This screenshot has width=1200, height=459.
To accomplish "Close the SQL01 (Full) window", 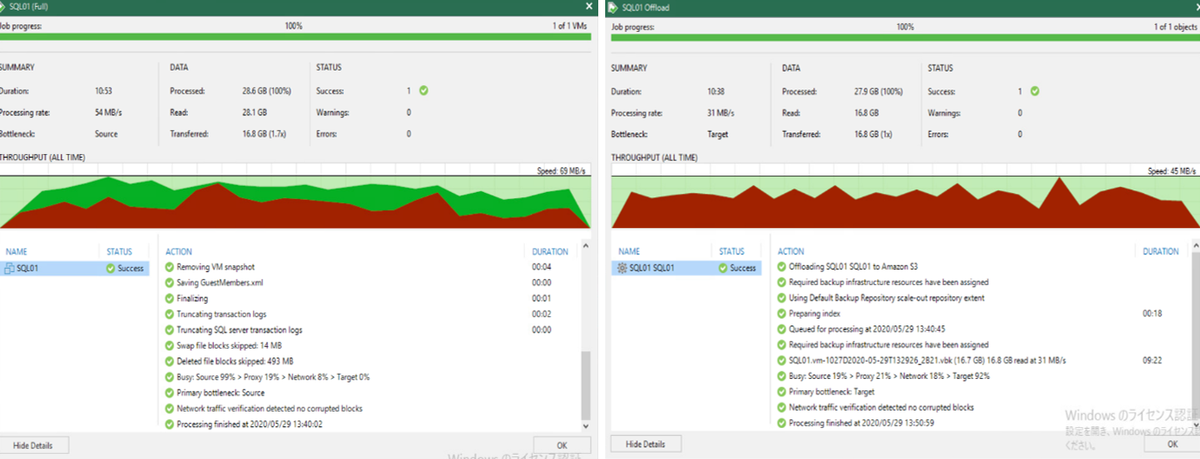I will [588, 7].
